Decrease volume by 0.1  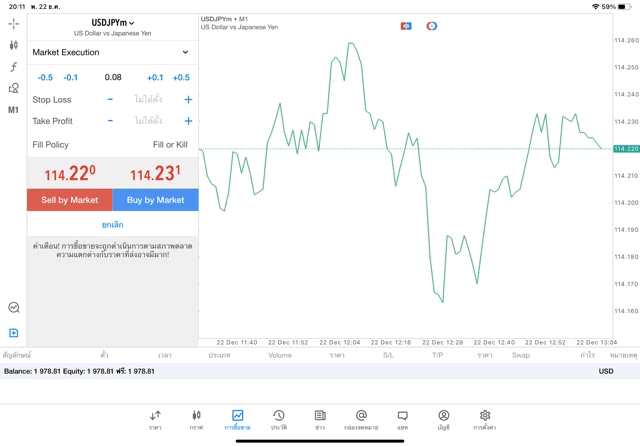[x=71, y=77]
